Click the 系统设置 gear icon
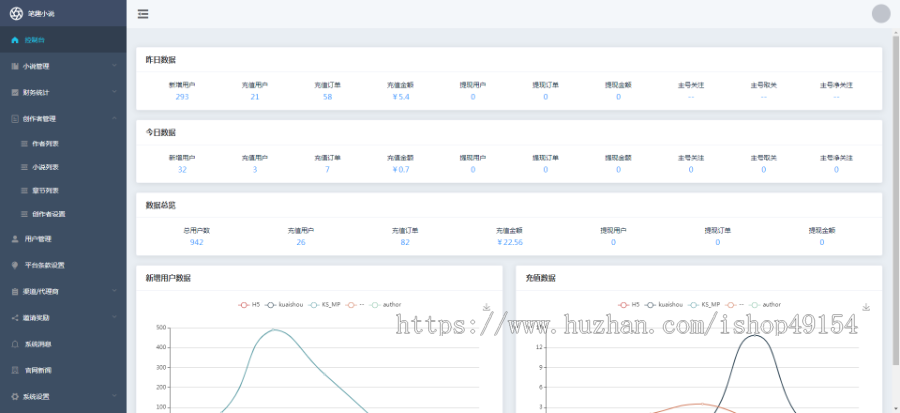This screenshot has height=413, width=900. pos(15,396)
